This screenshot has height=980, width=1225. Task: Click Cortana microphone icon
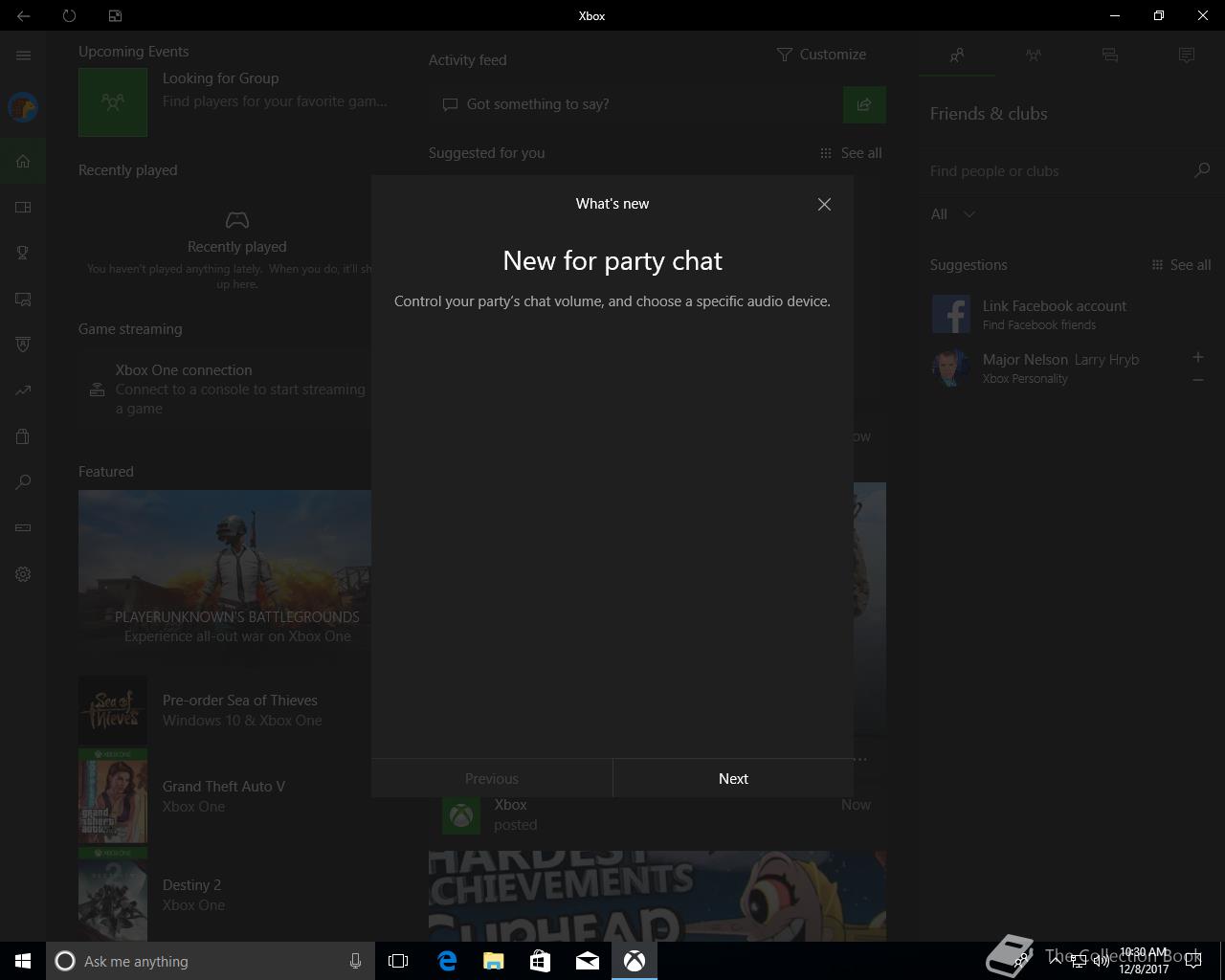(x=355, y=961)
